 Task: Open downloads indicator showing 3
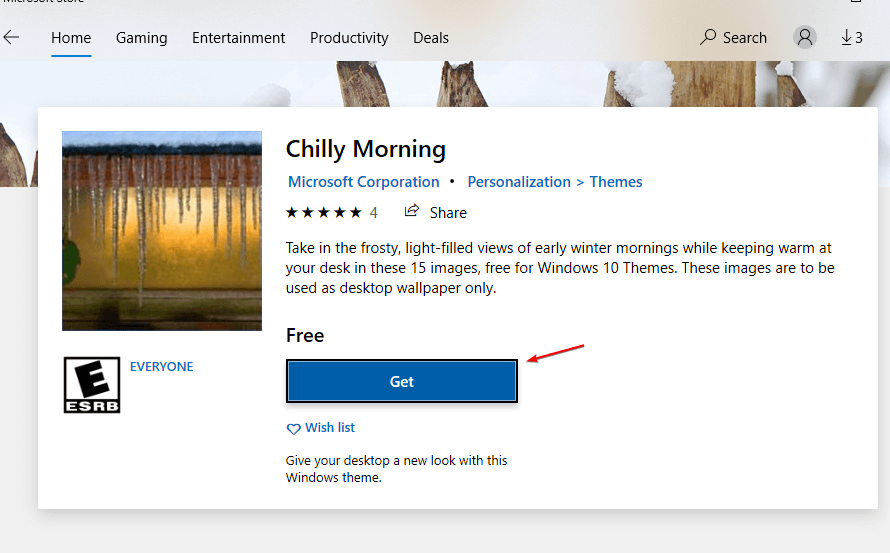click(x=851, y=37)
